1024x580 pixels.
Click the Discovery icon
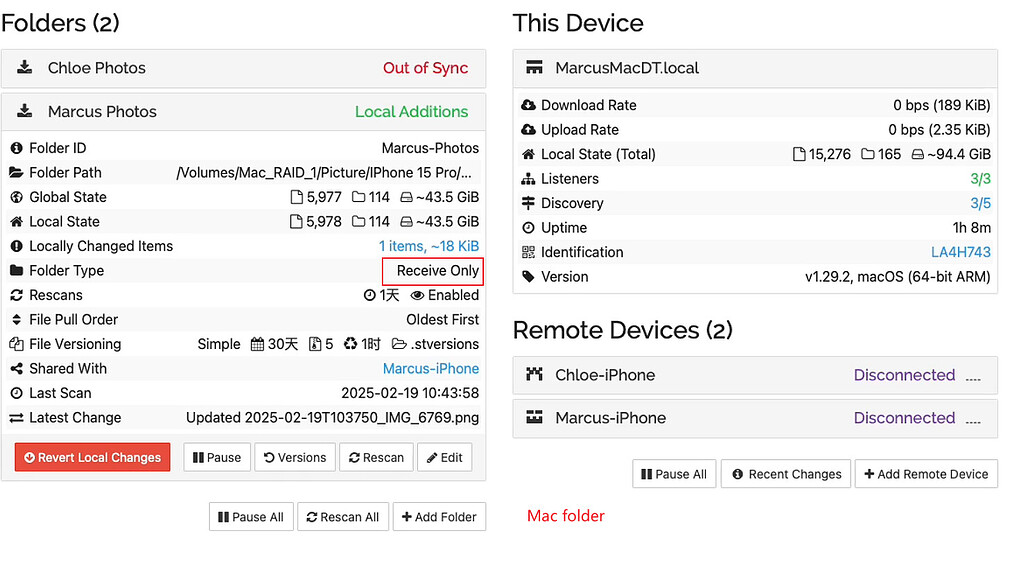click(x=527, y=203)
